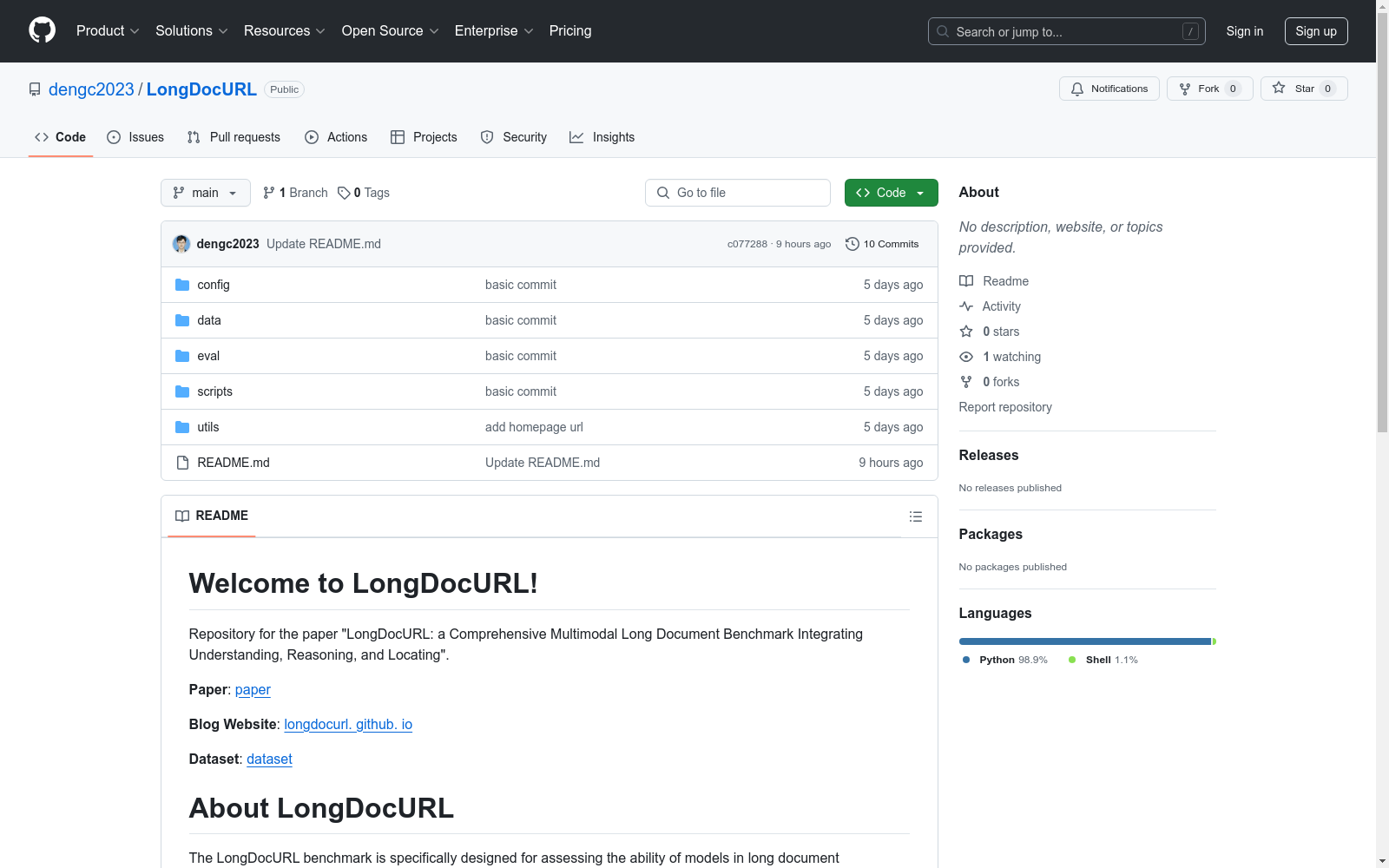Switch to the Issues tab
The image size is (1389, 868).
pos(135,137)
